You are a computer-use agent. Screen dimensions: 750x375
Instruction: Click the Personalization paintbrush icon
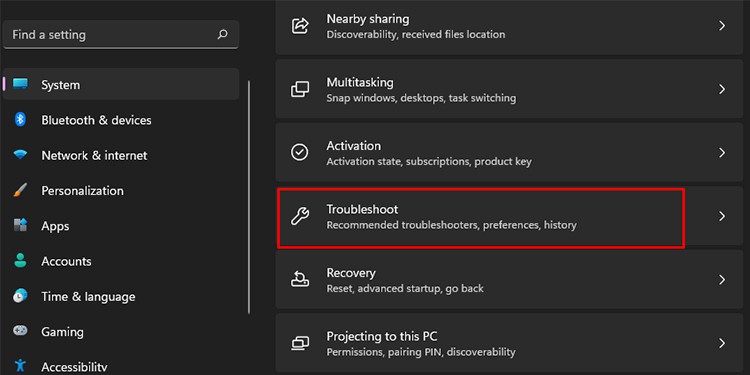(x=20, y=190)
